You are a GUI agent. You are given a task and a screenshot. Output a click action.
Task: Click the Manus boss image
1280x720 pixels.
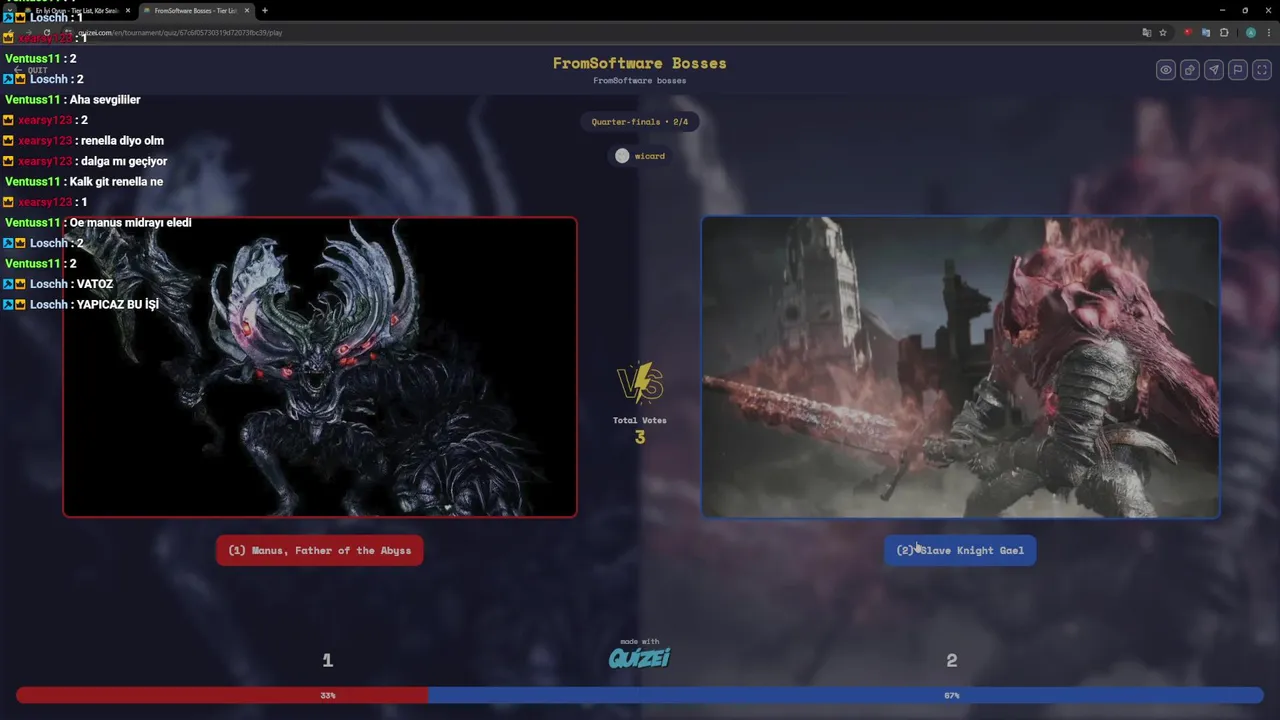coord(320,367)
